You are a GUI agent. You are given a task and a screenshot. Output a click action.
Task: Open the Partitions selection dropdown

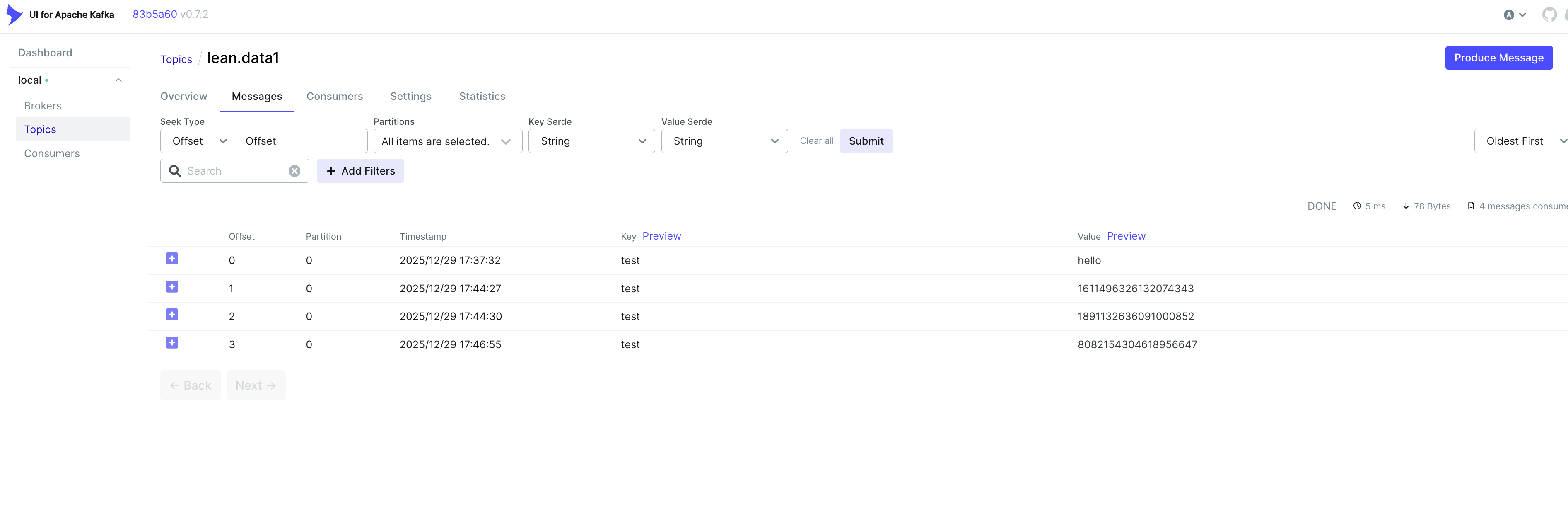pyautogui.click(x=447, y=141)
